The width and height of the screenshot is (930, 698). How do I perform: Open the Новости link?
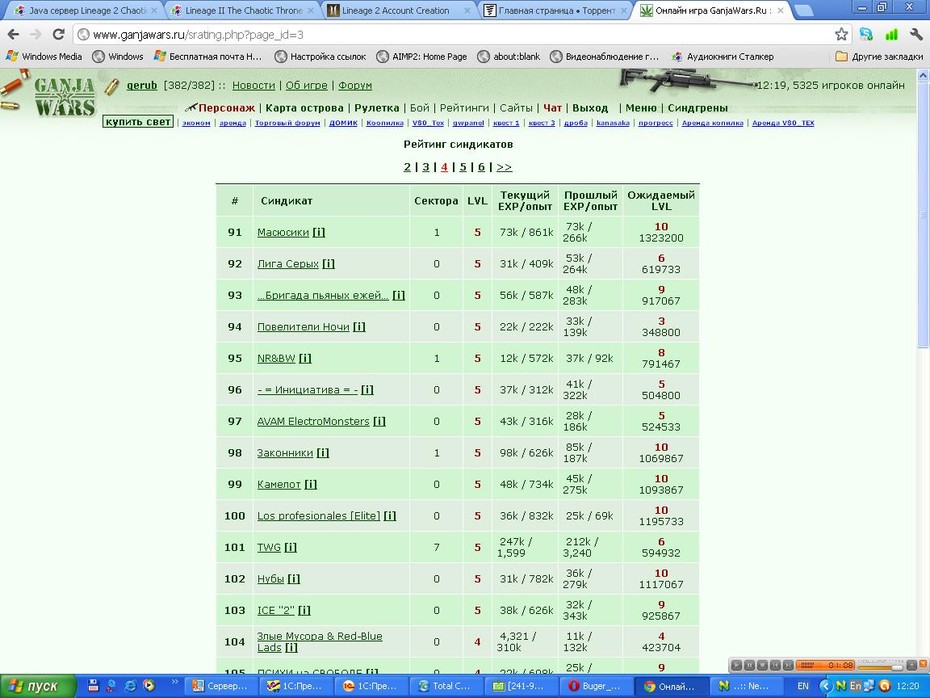[253, 85]
